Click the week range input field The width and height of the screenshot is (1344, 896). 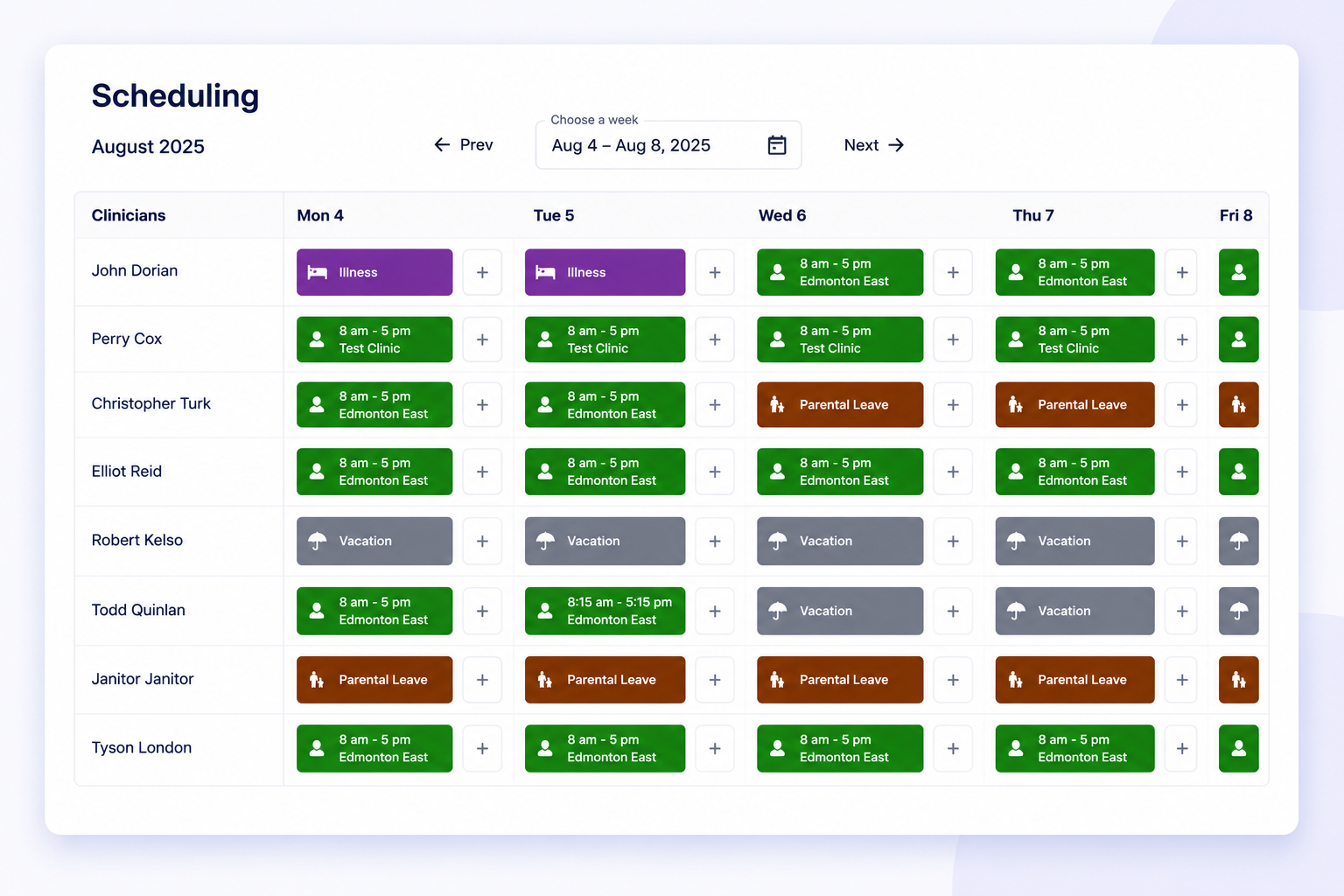[x=668, y=145]
